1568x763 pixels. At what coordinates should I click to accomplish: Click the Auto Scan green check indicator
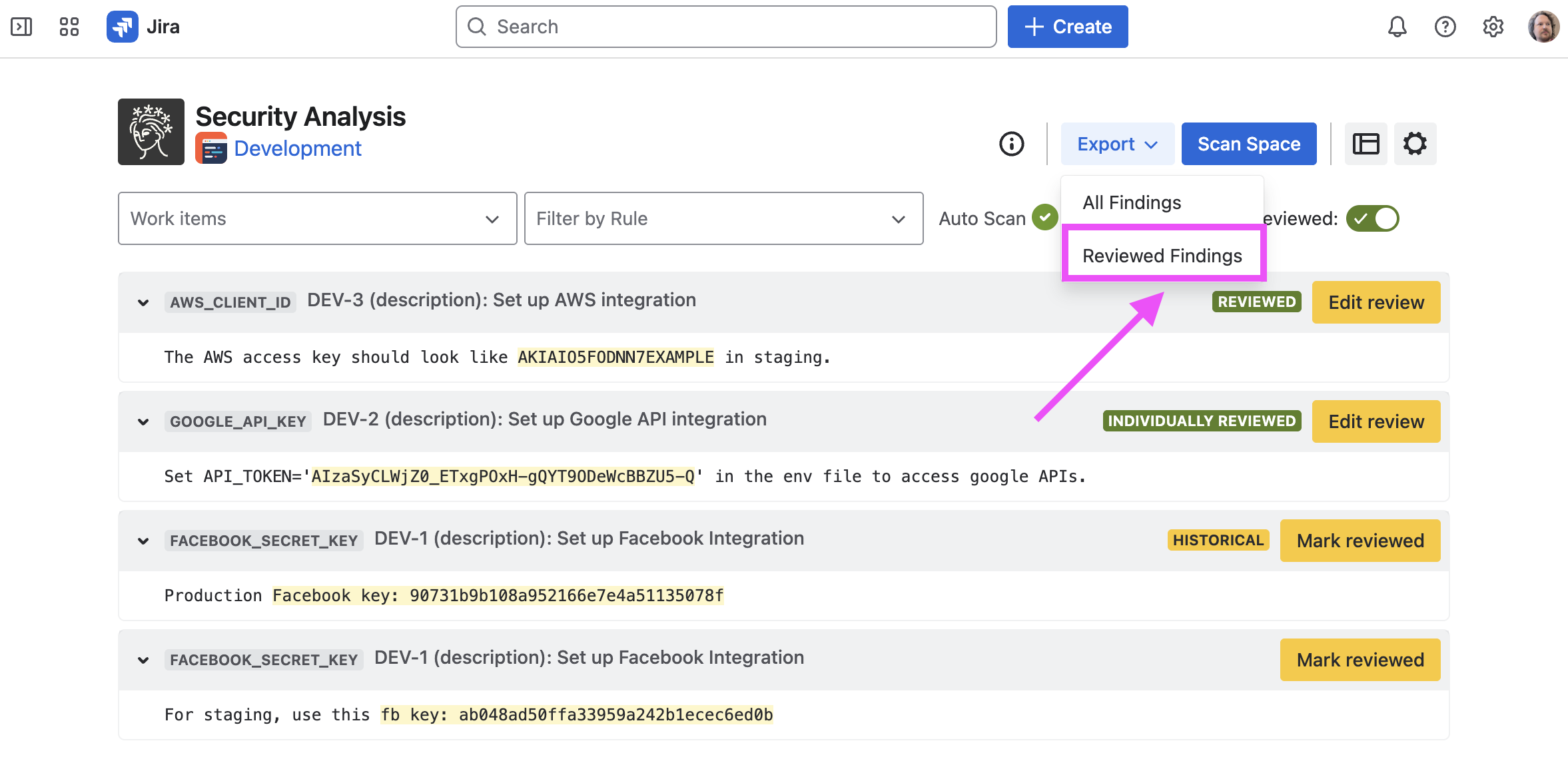[x=1044, y=217]
